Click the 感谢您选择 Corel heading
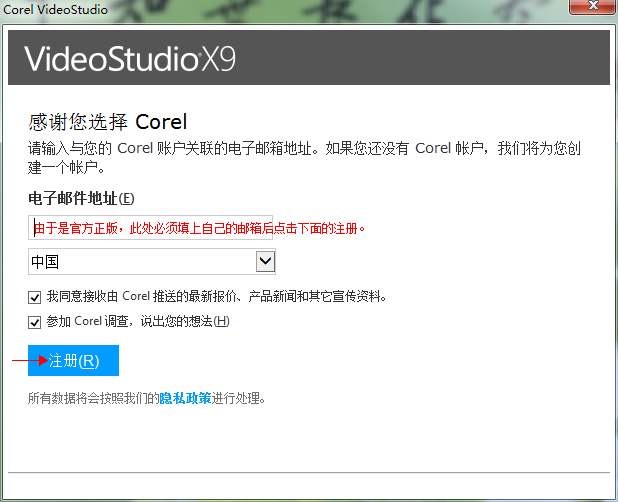Image resolution: width=618 pixels, height=502 pixels. pyautogui.click(x=107, y=122)
